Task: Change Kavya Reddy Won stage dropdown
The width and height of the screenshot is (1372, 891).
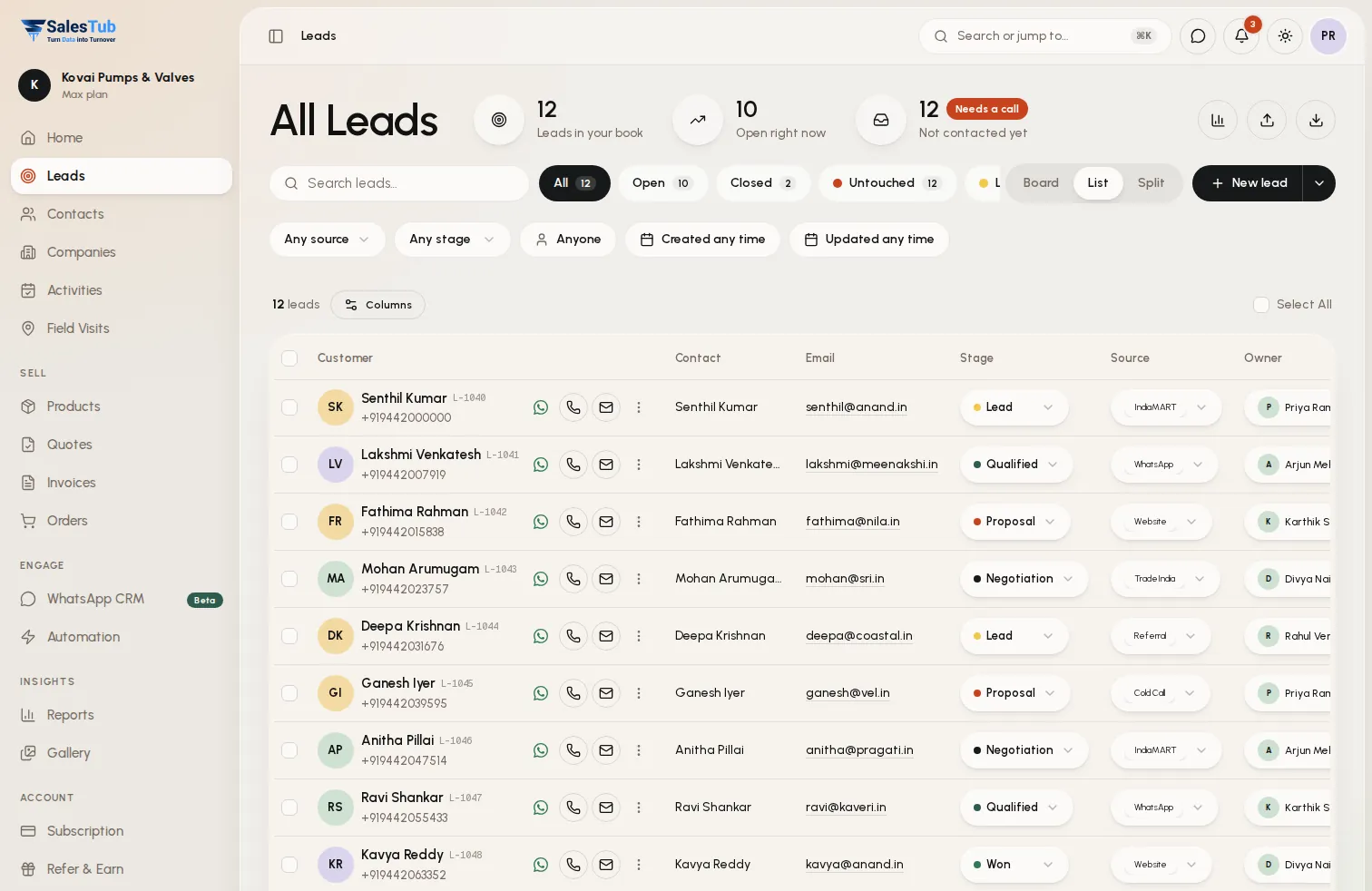Action: (x=1014, y=865)
